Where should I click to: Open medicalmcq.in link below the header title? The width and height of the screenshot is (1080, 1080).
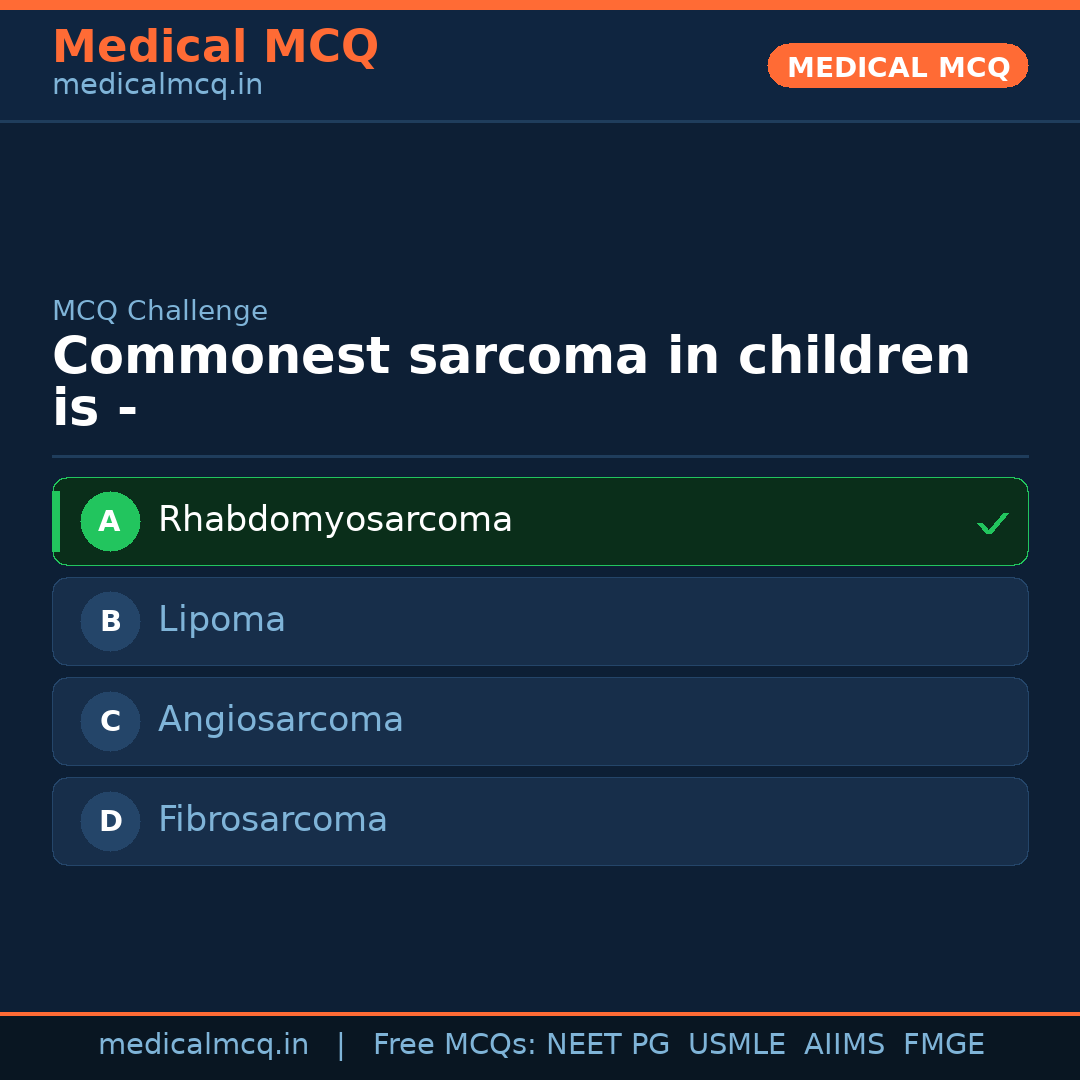157,86
